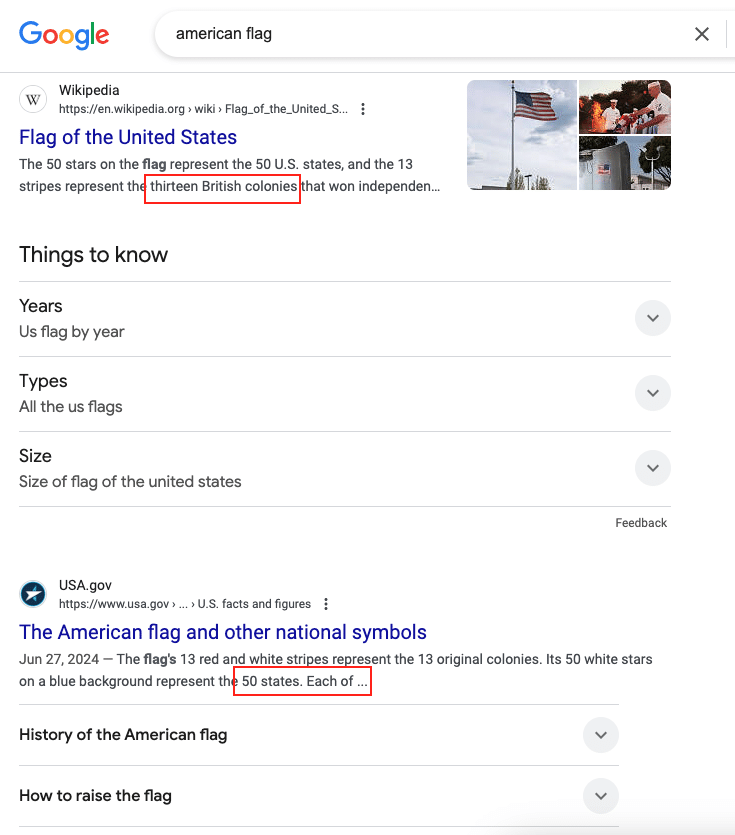The height and width of the screenshot is (835, 735).
Task: Click the bottom-right small flag thumbnail
Action: 625,163
